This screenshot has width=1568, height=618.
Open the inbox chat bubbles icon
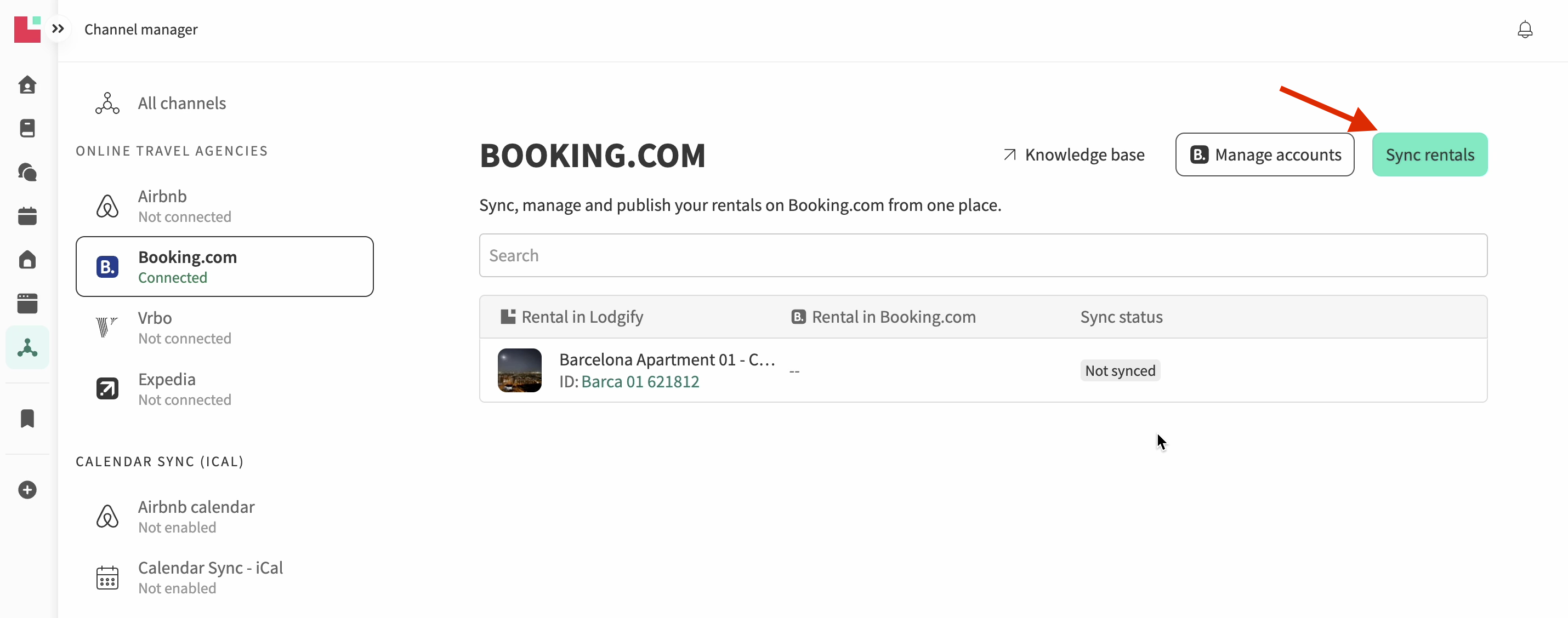pyautogui.click(x=27, y=172)
